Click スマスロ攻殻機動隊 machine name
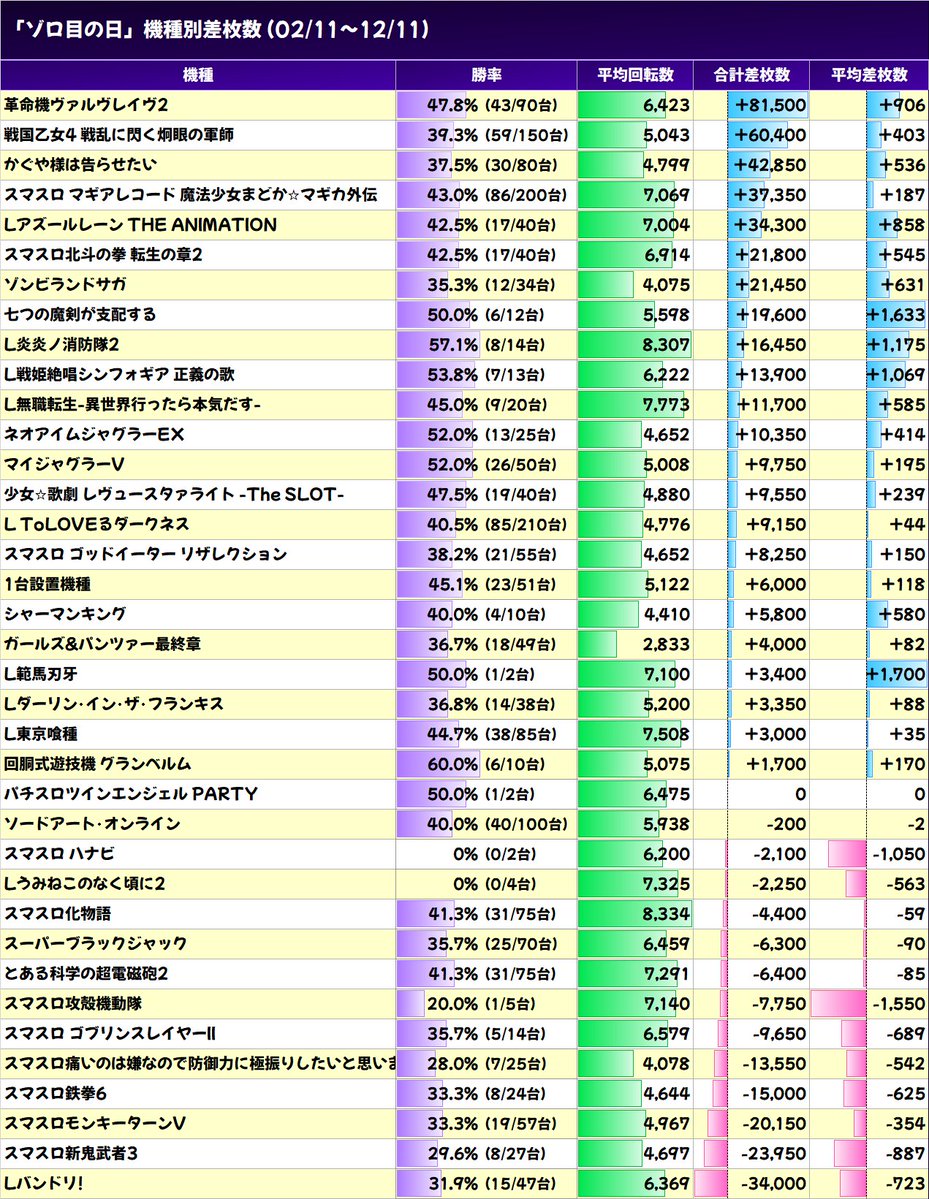The width and height of the screenshot is (929, 1199). coord(73,1003)
